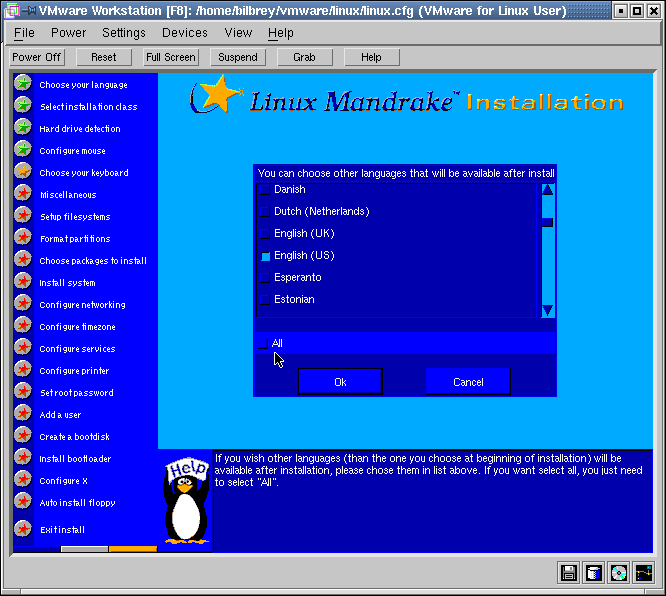Viewport: 666px width, 596px height.
Task: Click the network adapter status icon
Action: 644,573
